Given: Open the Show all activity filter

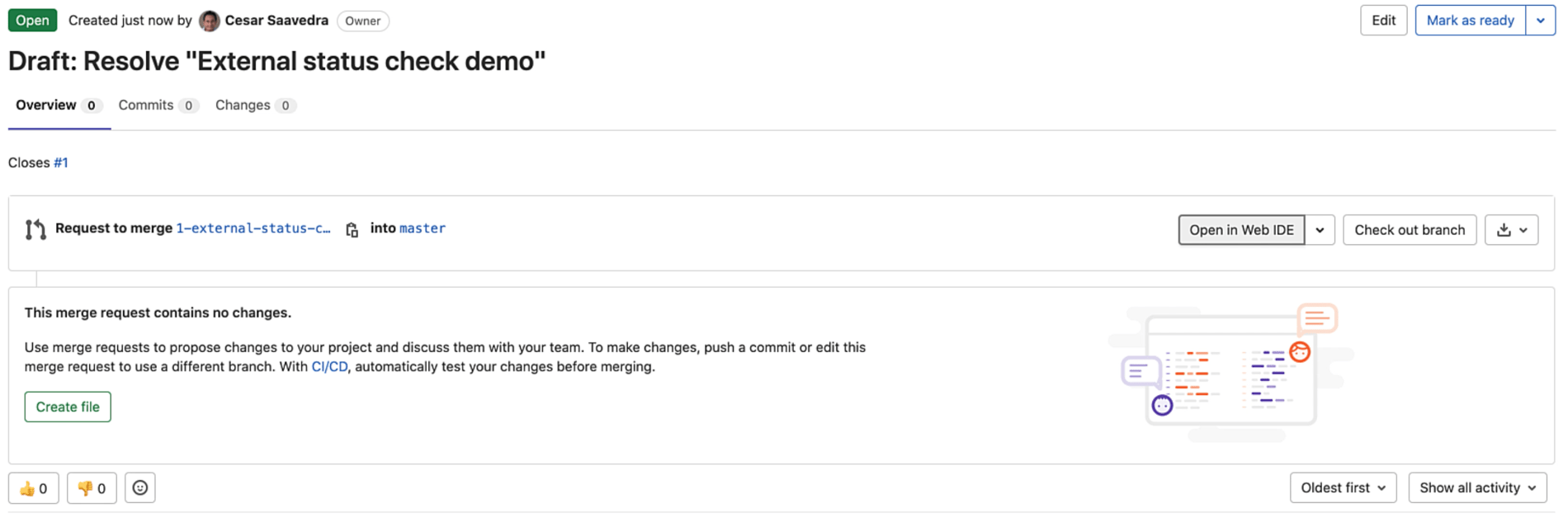Looking at the screenshot, I should click(x=1476, y=488).
